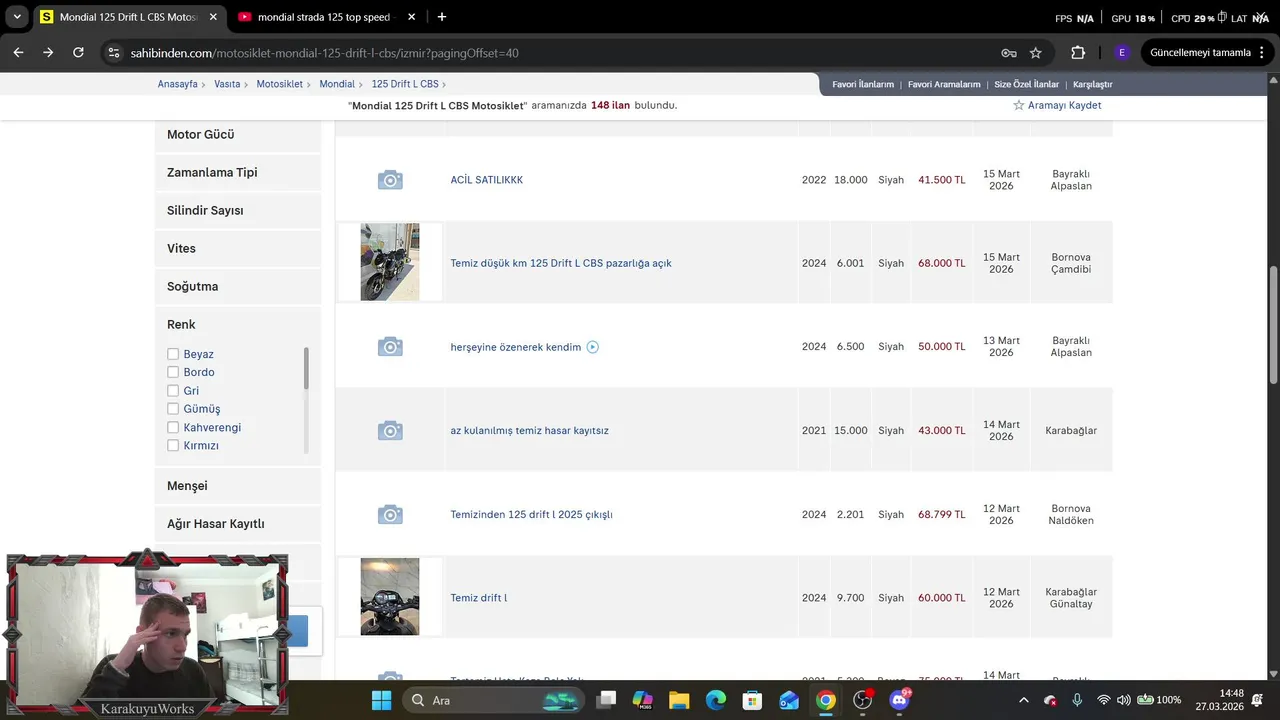Click camera placeholder of ACİL SATILIKKK listing
This screenshot has width=1280, height=720.
click(390, 180)
